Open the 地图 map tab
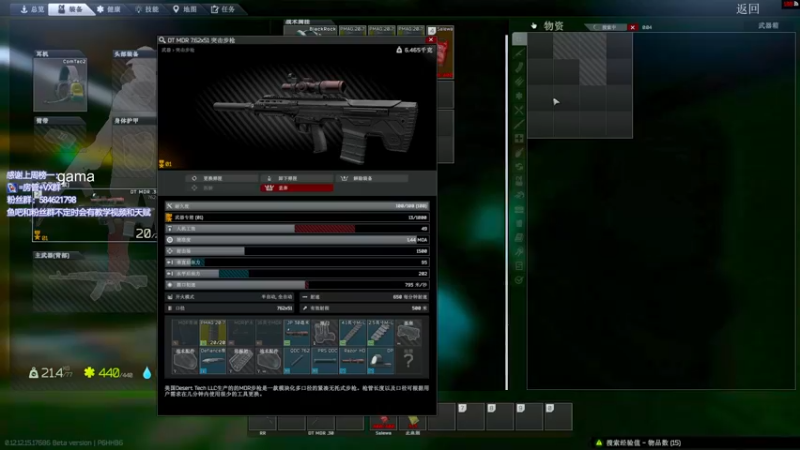Image resolution: width=800 pixels, height=450 pixels. pos(185,9)
